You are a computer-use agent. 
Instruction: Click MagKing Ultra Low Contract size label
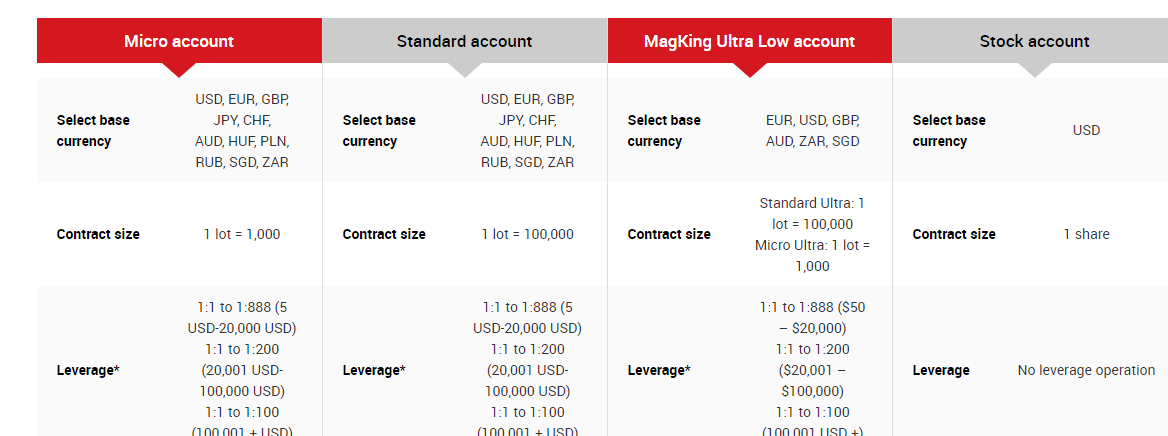(x=669, y=234)
